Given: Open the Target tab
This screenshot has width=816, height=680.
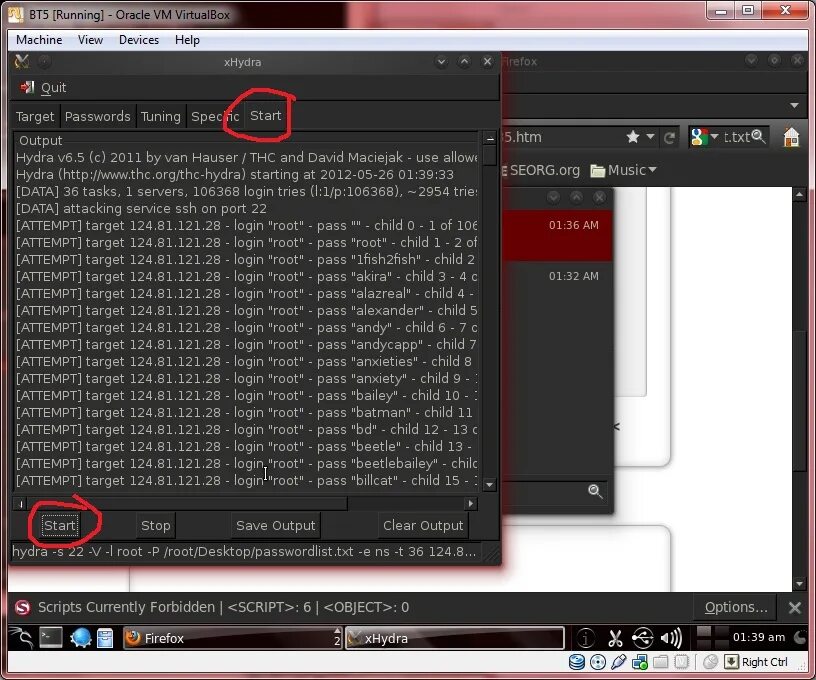Looking at the screenshot, I should [x=35, y=116].
